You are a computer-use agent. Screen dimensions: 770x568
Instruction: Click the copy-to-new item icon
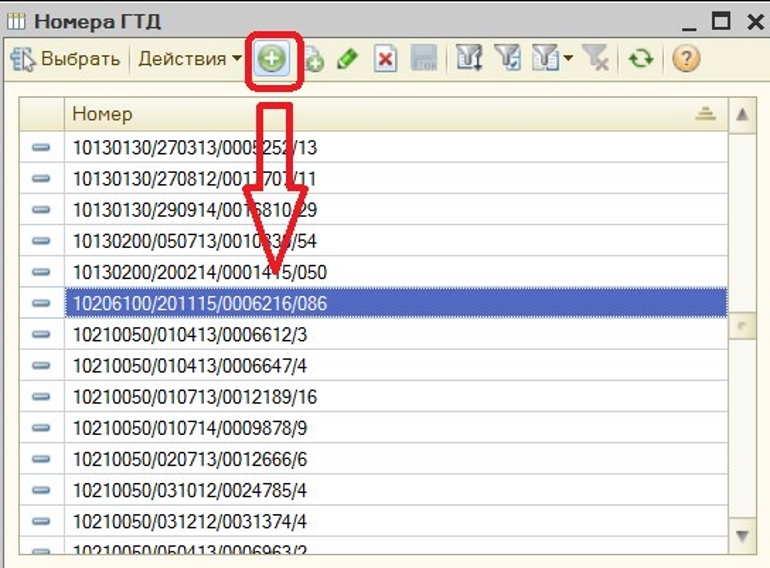[313, 60]
